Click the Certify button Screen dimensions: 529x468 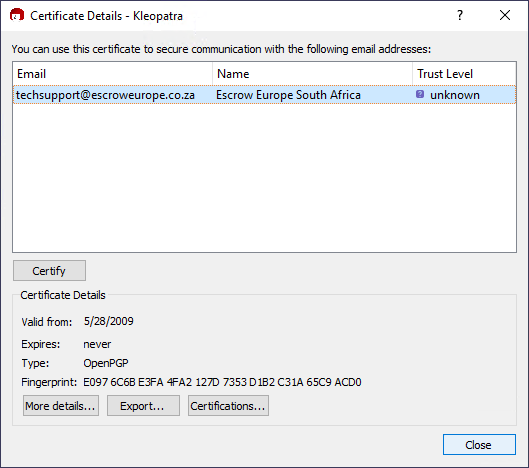[49, 271]
